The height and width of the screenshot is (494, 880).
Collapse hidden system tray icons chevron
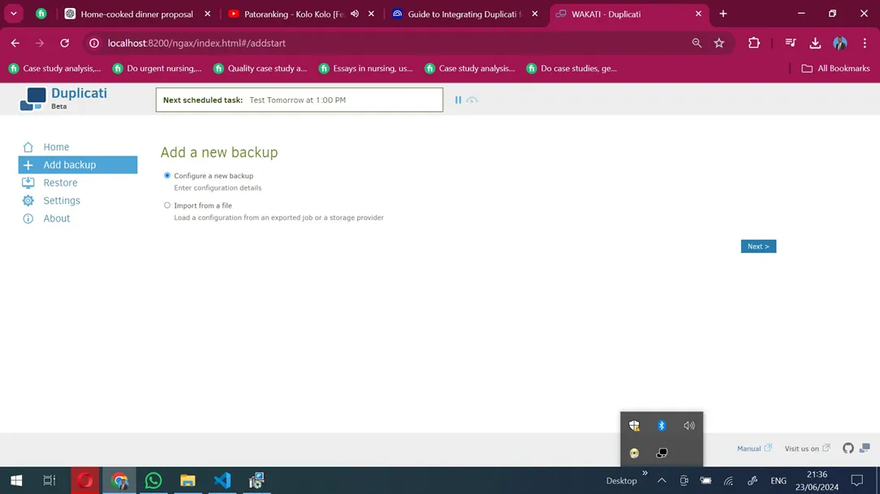661,481
